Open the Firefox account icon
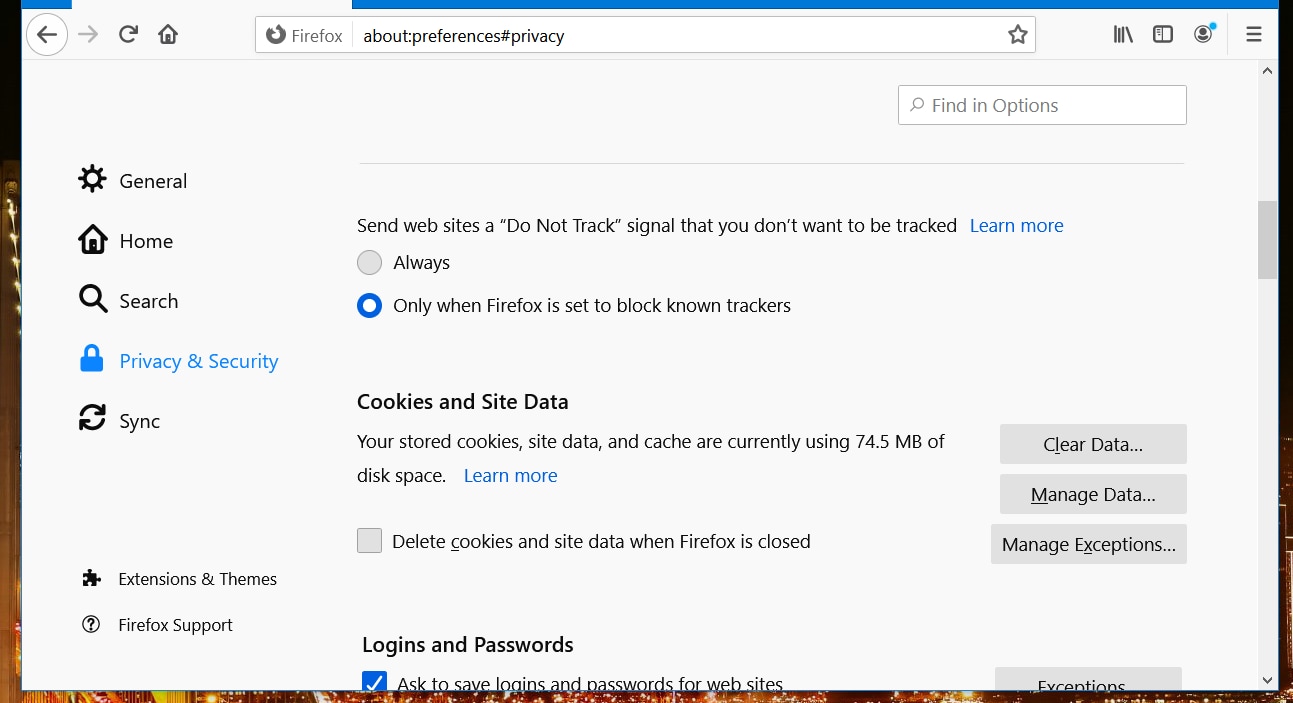 [x=1203, y=35]
